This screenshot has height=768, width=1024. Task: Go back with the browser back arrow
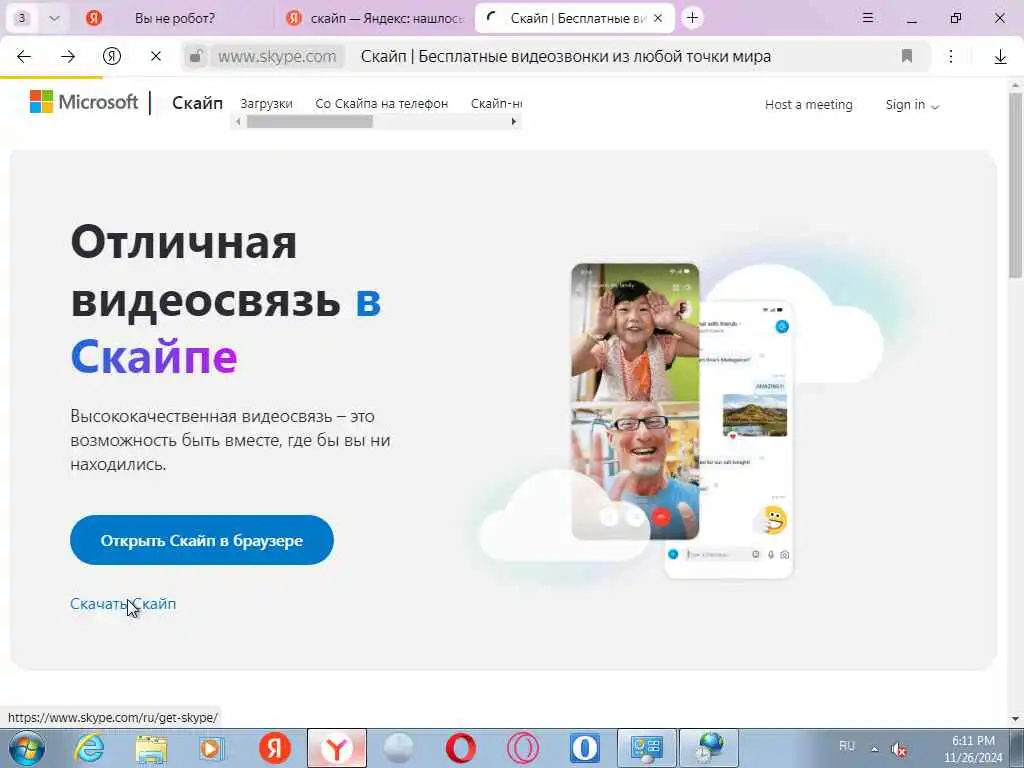pyautogui.click(x=24, y=57)
